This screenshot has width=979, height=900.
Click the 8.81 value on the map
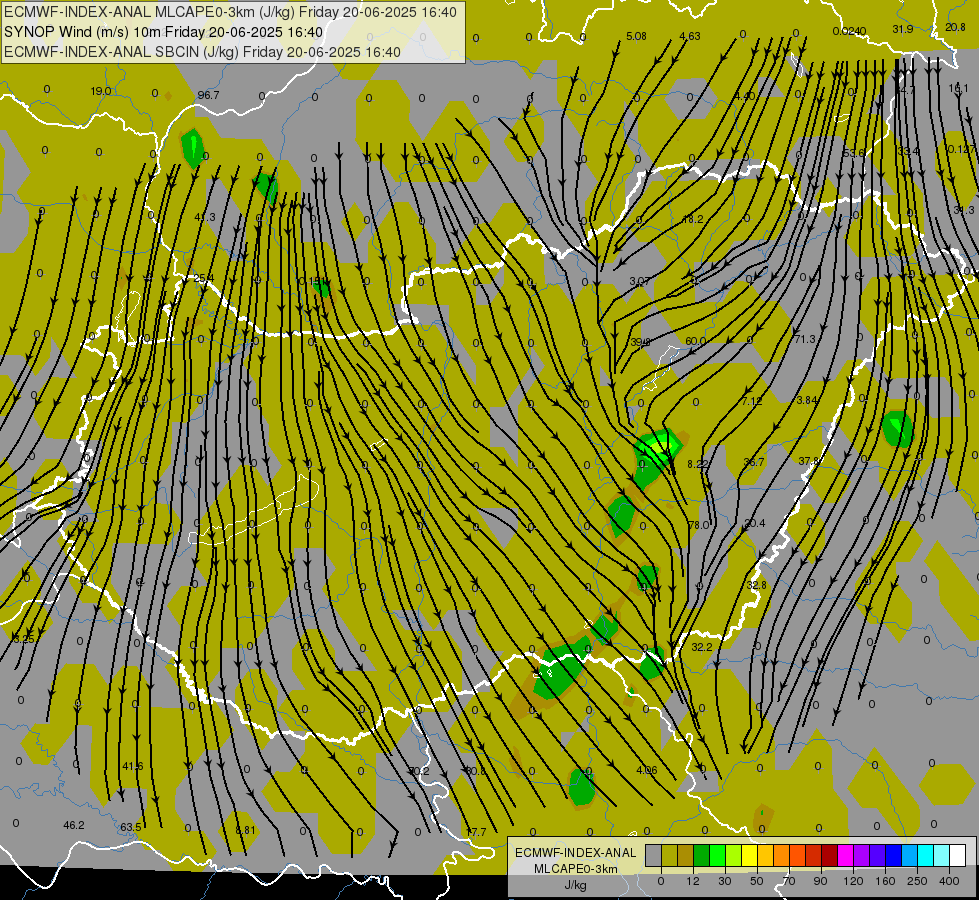point(245,830)
